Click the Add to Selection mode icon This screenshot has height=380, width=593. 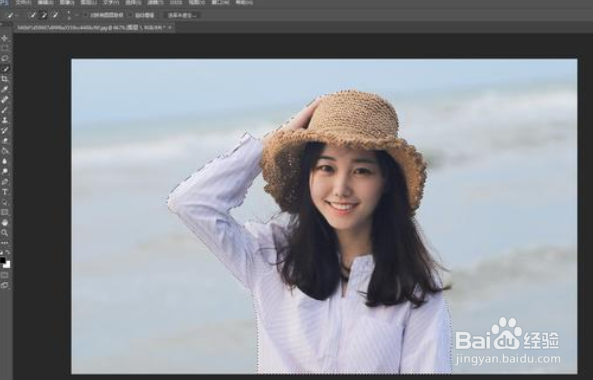(x=44, y=15)
